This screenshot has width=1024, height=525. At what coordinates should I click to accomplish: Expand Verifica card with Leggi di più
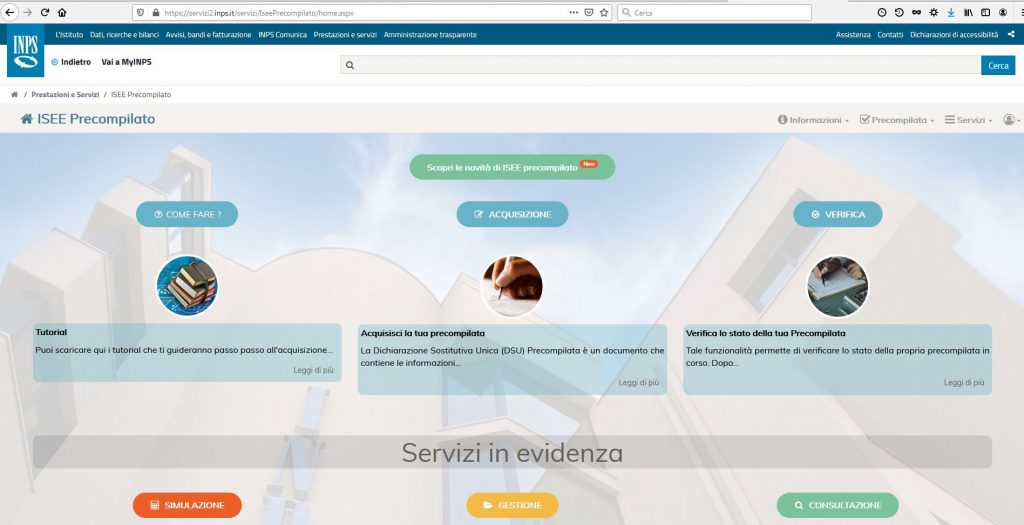[964, 383]
